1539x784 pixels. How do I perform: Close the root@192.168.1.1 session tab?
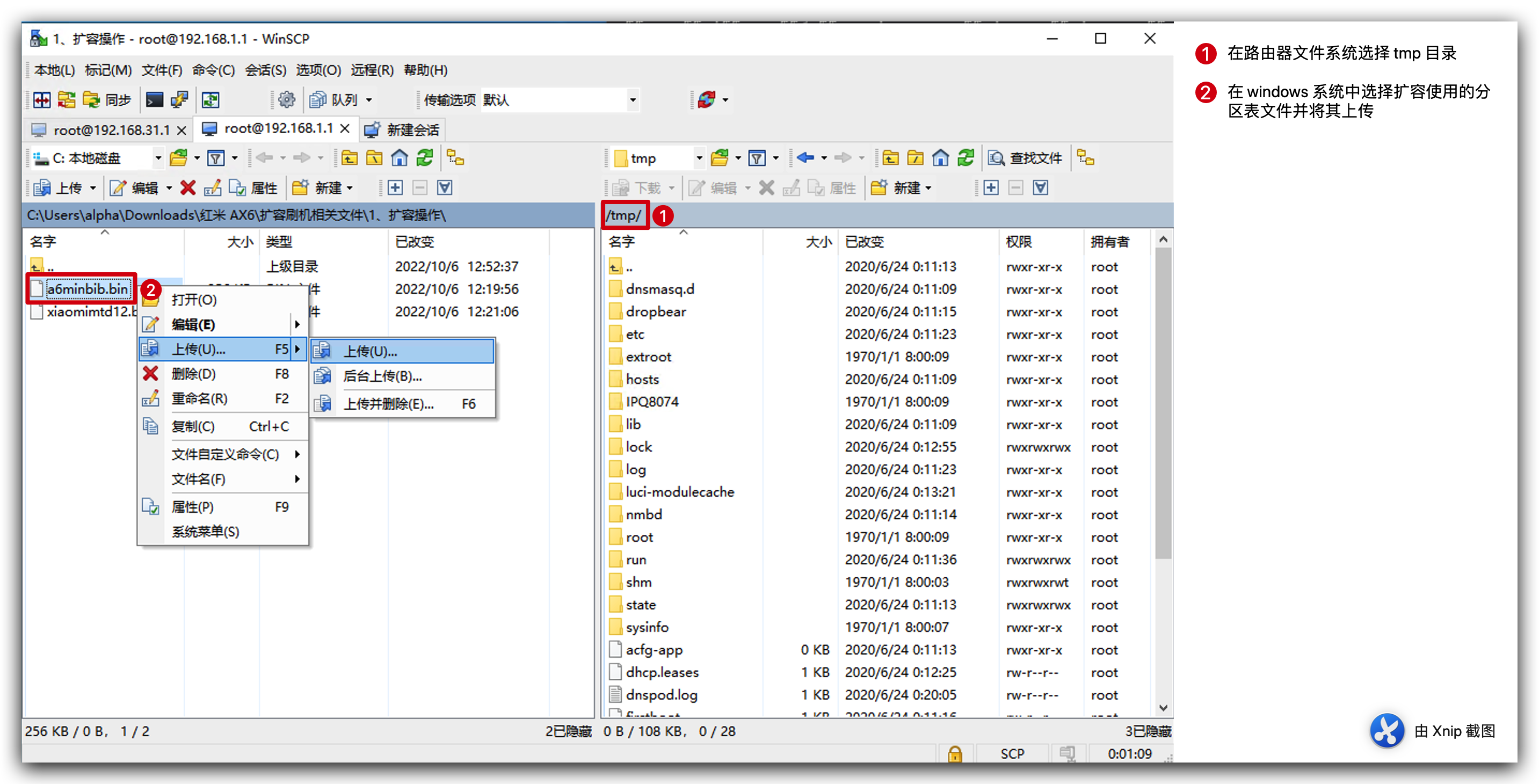(x=345, y=128)
